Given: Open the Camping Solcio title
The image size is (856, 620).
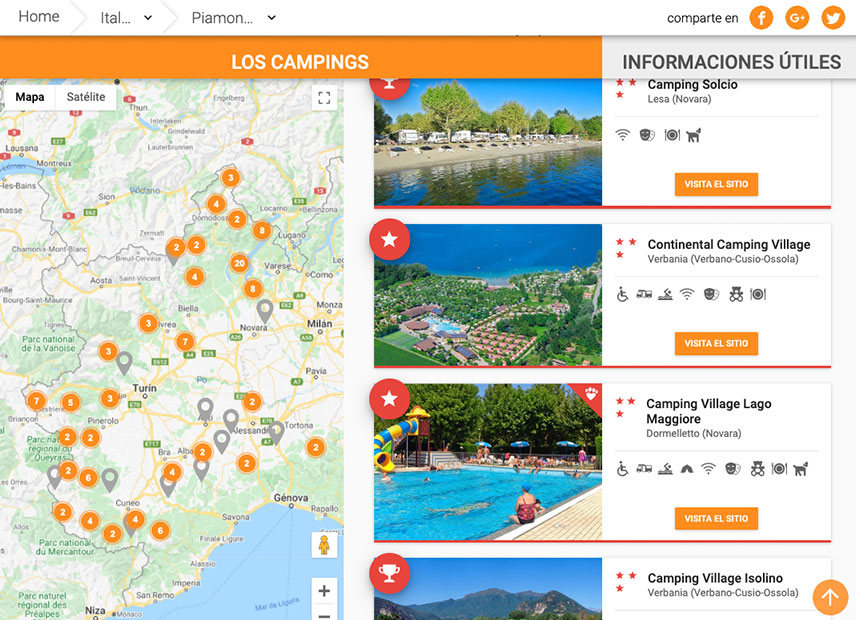Looking at the screenshot, I should [x=692, y=85].
